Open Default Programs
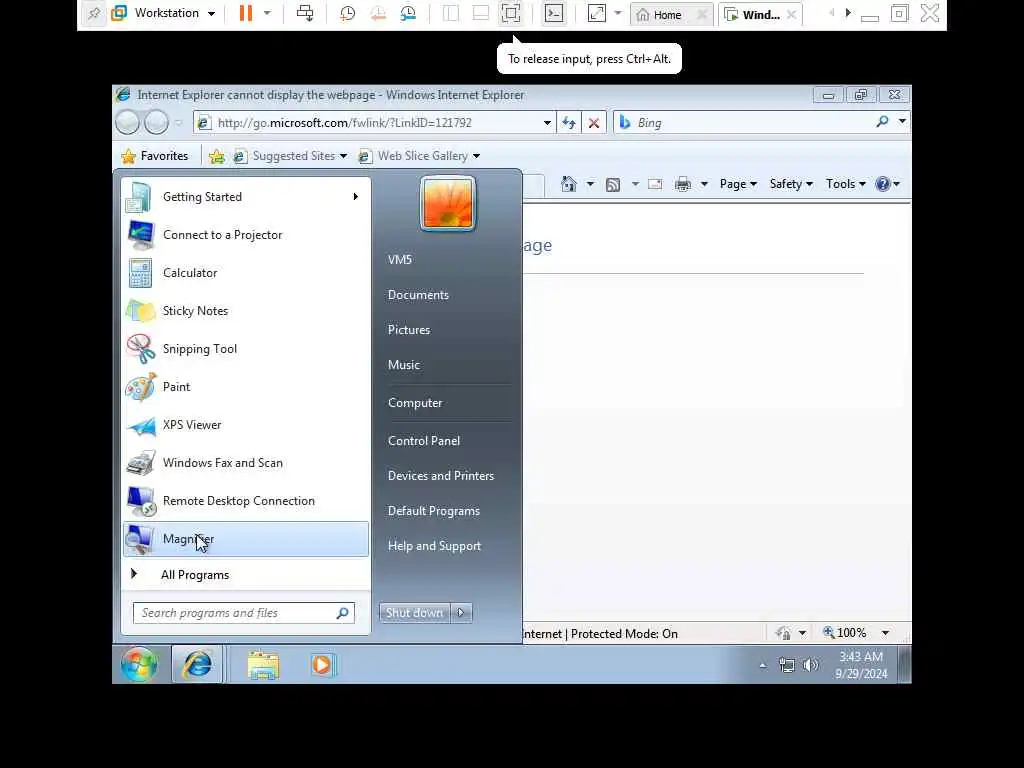 click(434, 511)
